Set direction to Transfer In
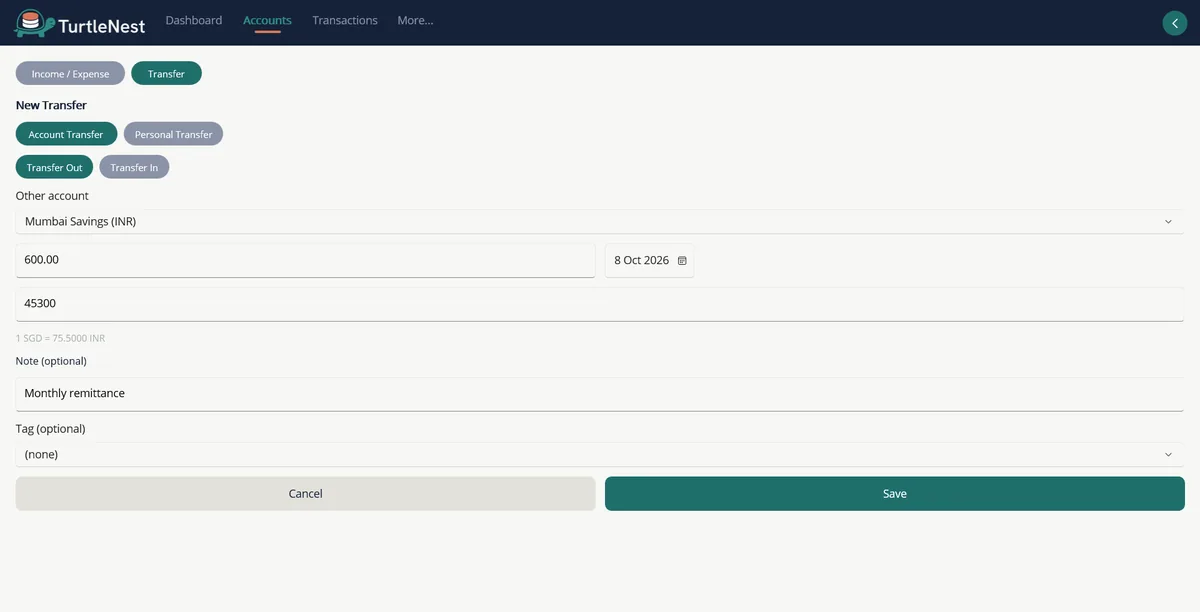This screenshot has height=612, width=1200. point(134,167)
